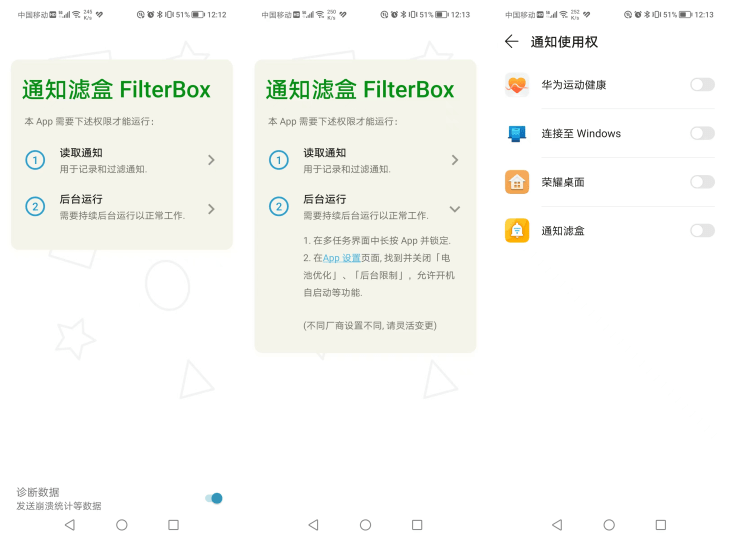Tap step 1 circle icon in middle screen
731x538 pixels.
279,160
